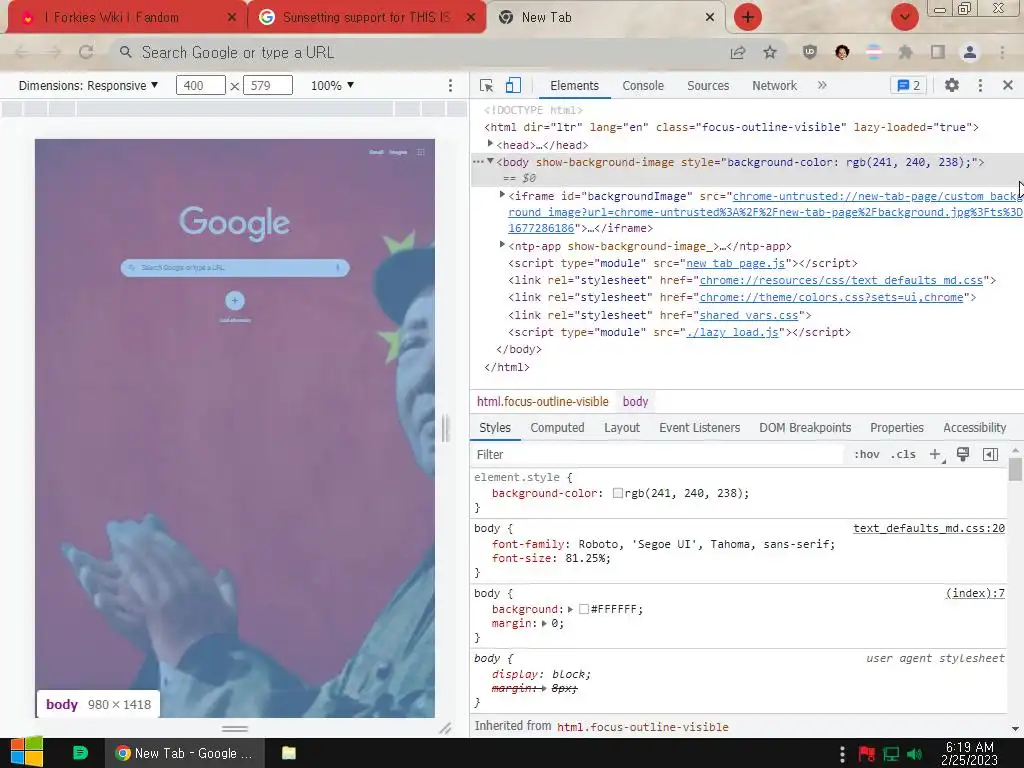Select the inspect element picker icon
The height and width of the screenshot is (768, 1024).
click(486, 86)
